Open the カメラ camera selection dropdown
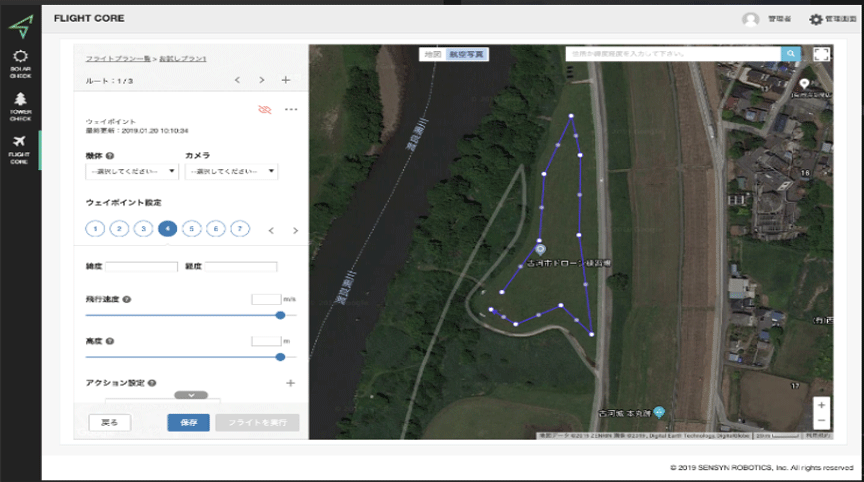The height and width of the screenshot is (482, 864). tap(231, 171)
